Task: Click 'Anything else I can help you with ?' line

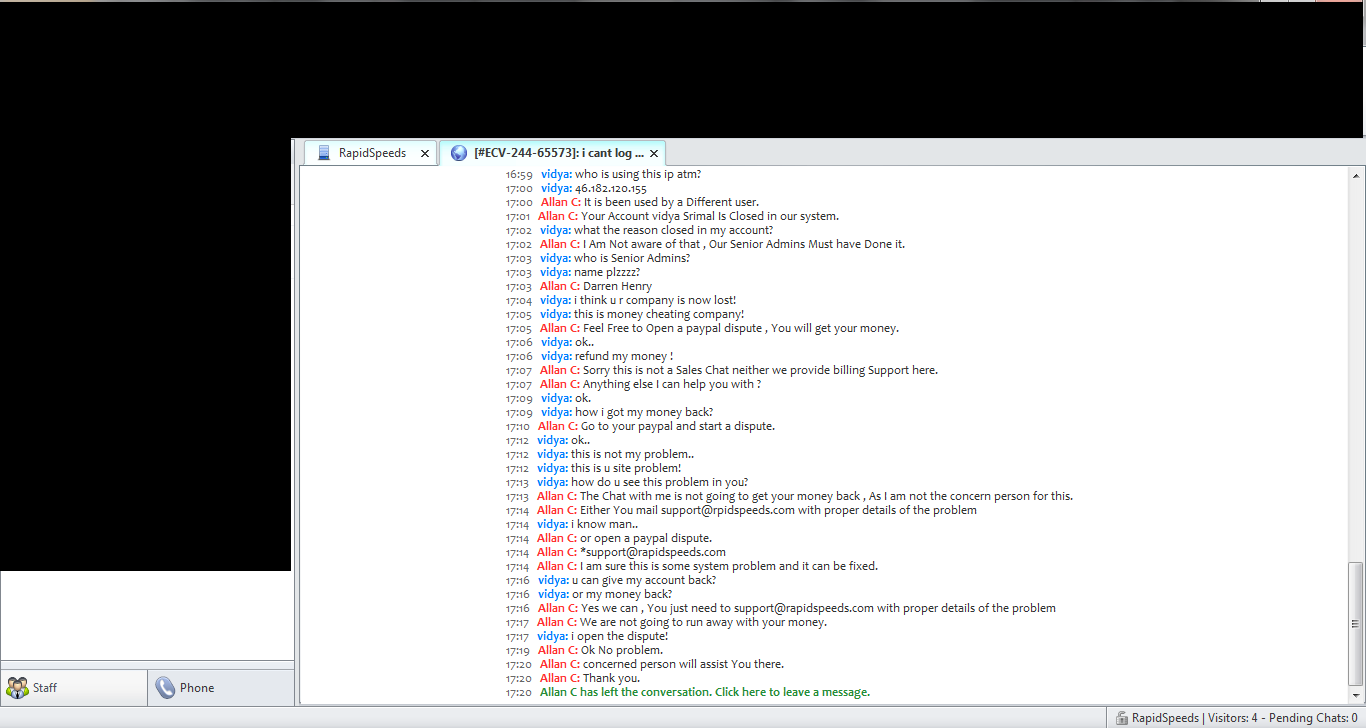Action: pos(672,384)
